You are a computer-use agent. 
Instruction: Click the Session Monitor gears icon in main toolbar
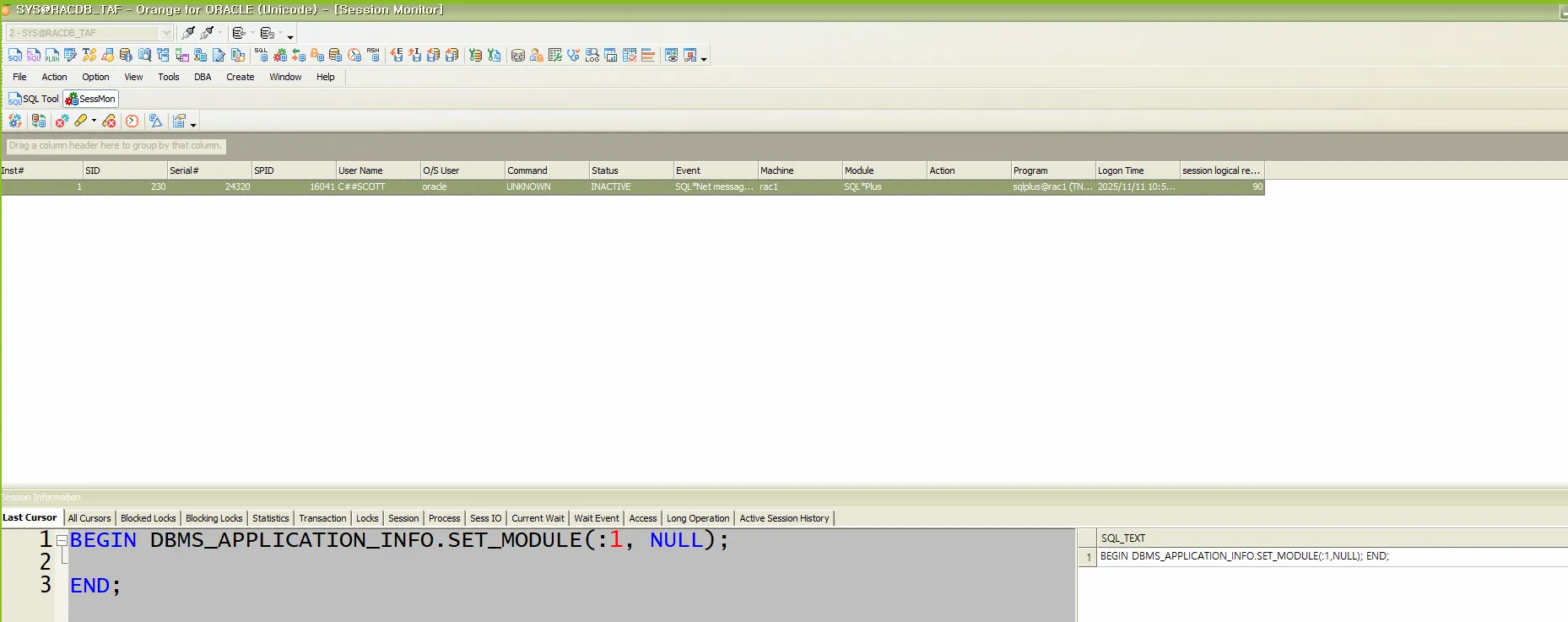280,55
